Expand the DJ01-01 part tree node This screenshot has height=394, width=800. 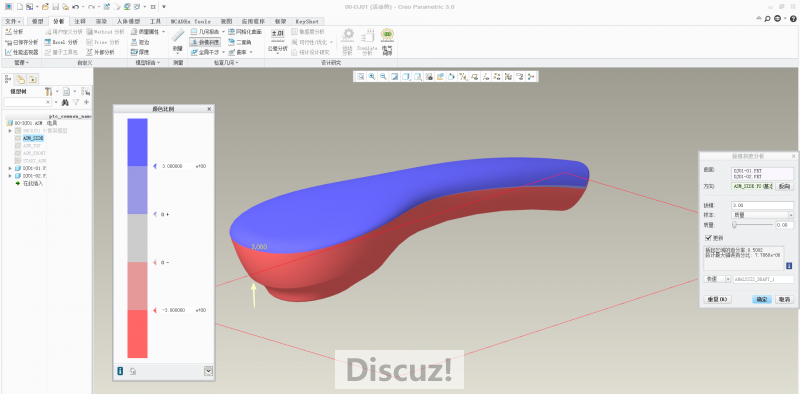pos(10,168)
